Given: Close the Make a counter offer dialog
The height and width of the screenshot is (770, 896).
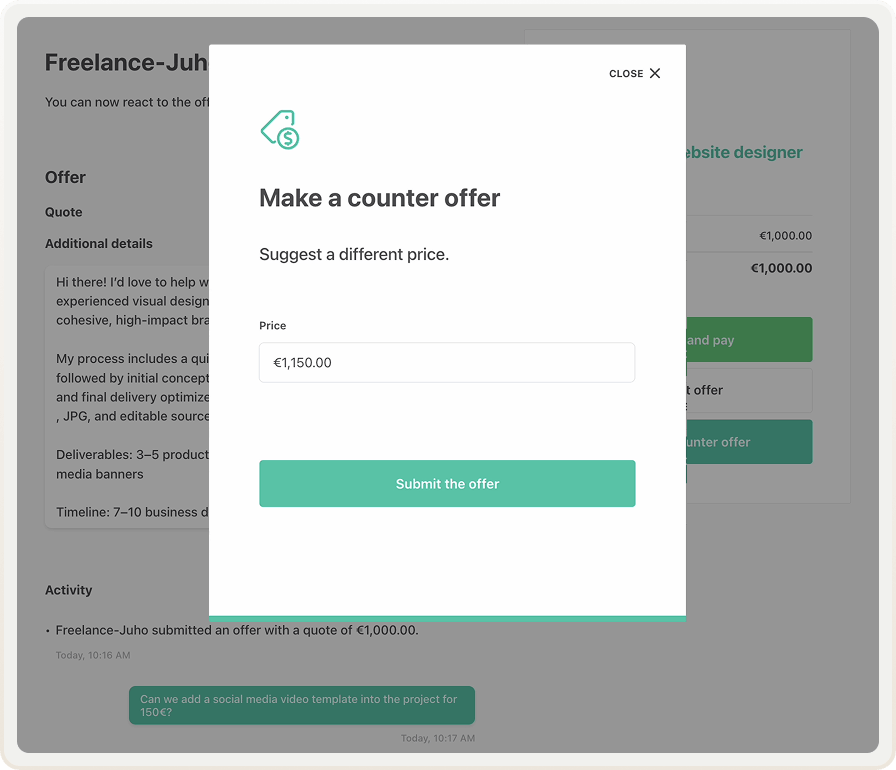Looking at the screenshot, I should click(634, 73).
